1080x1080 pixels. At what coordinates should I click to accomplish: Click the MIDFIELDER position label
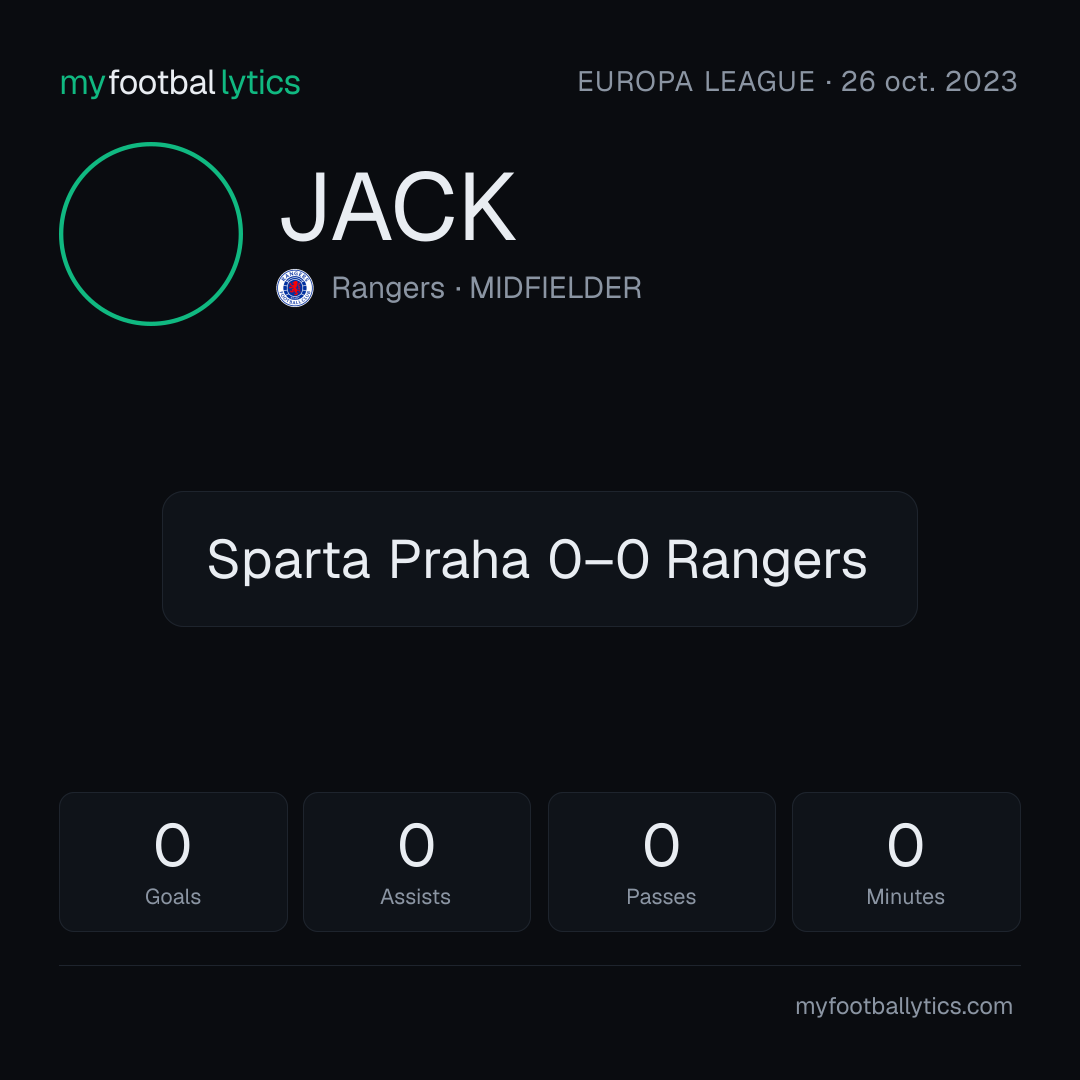pyautogui.click(x=555, y=288)
